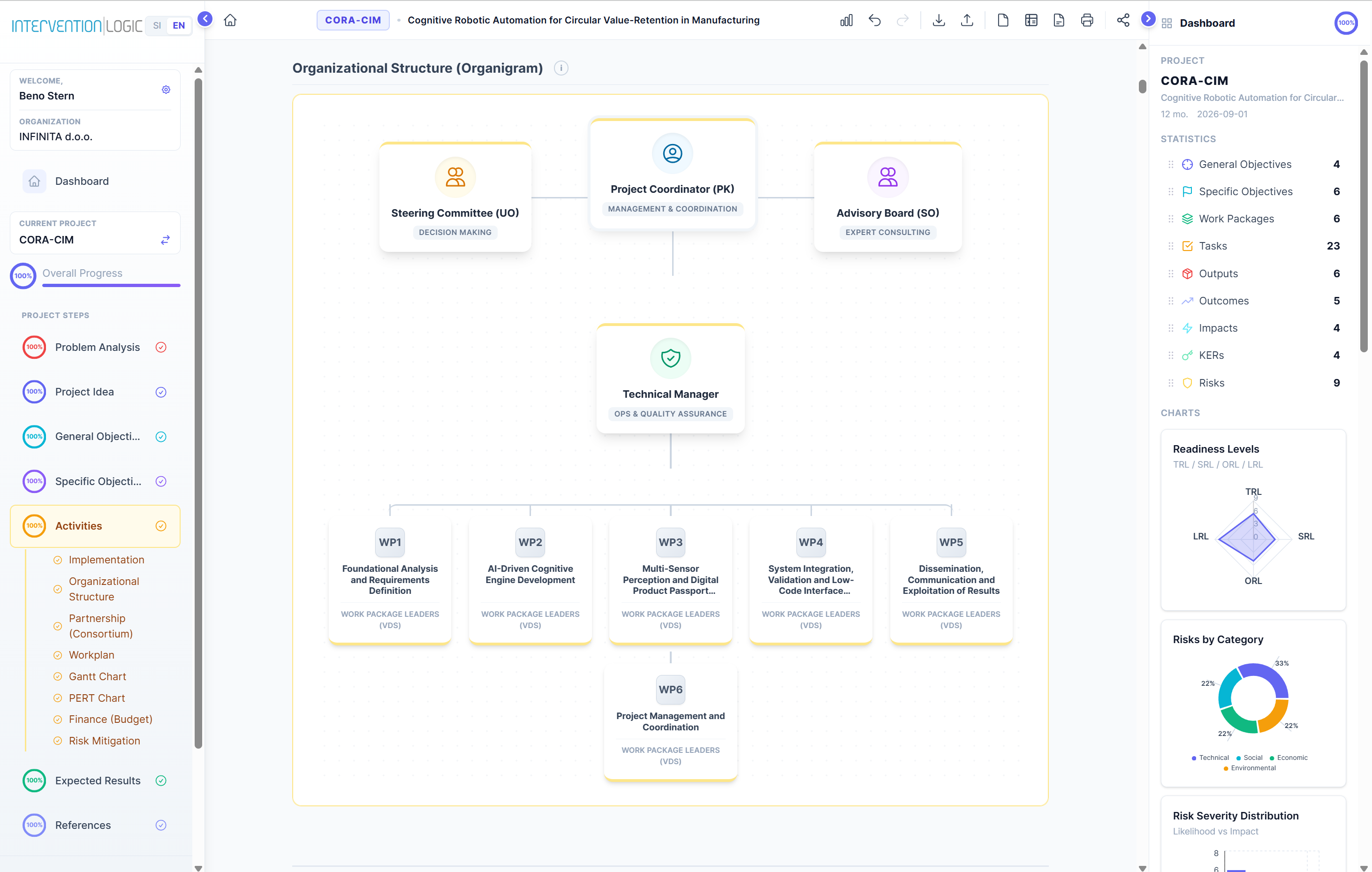Screen dimensions: 1372x872
Task: Open user settings gear next to Beno Stern
Action: click(x=166, y=90)
